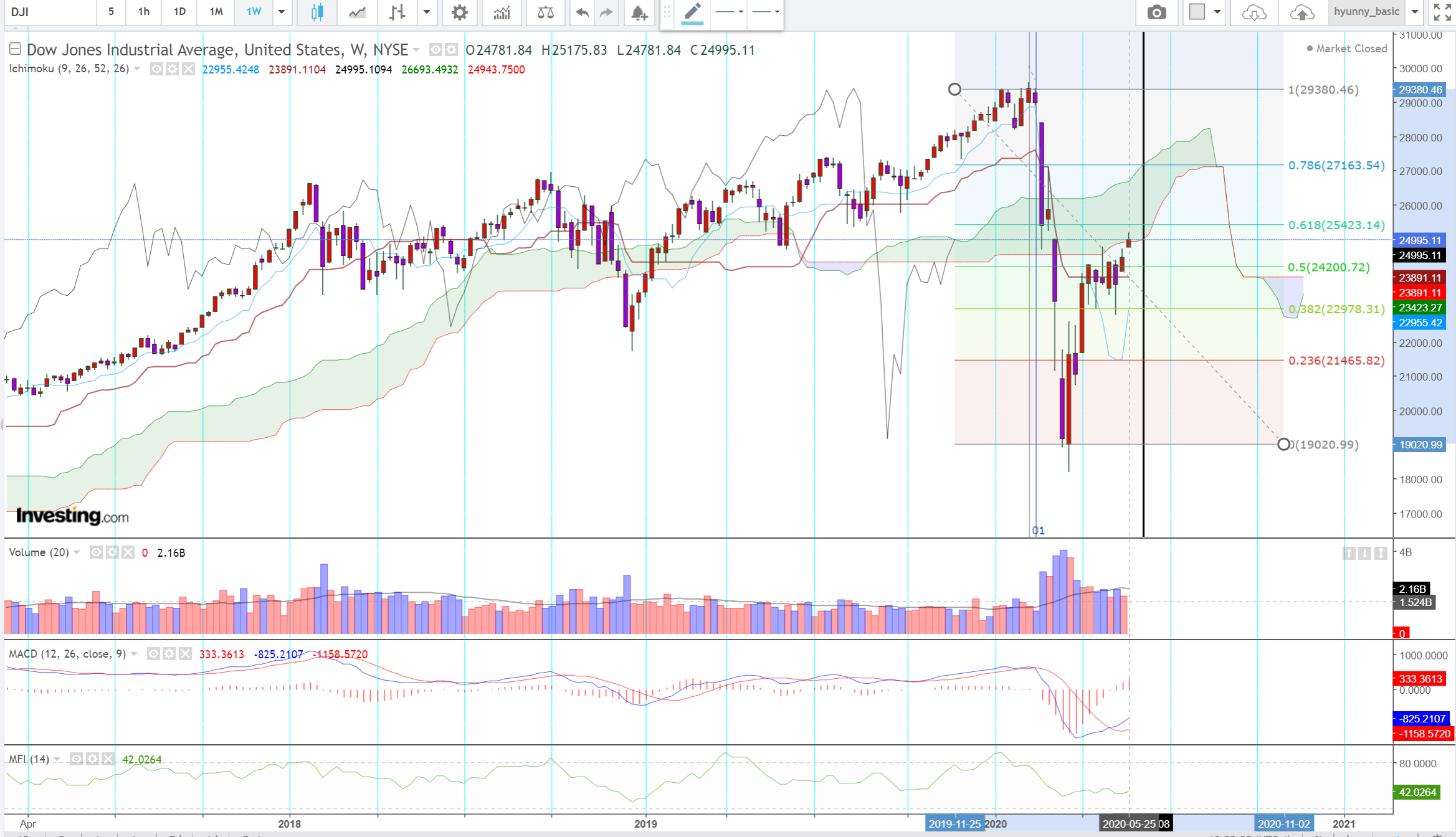The height and width of the screenshot is (837, 1456).
Task: Toggle Ichimoku indicator visibility eye
Action: click(156, 69)
